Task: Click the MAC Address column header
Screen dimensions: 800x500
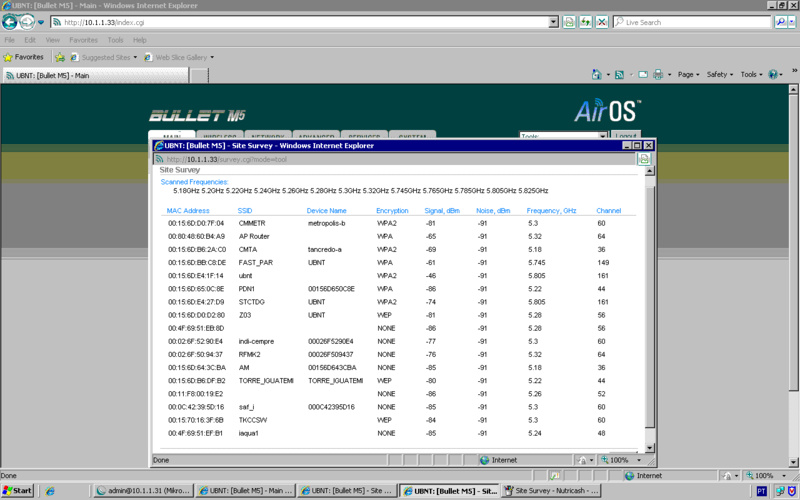Action: pyautogui.click(x=188, y=211)
